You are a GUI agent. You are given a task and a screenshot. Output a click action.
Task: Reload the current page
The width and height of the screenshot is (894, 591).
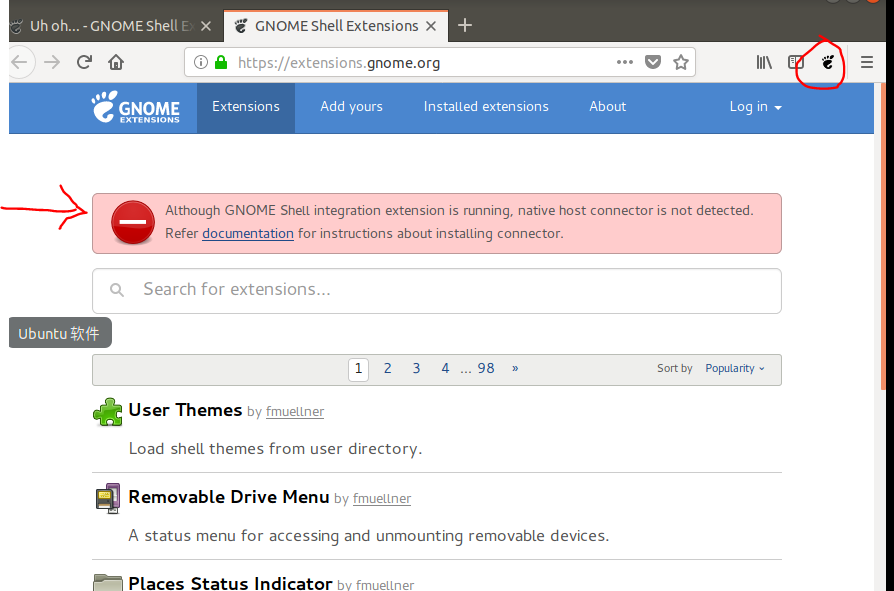point(84,62)
